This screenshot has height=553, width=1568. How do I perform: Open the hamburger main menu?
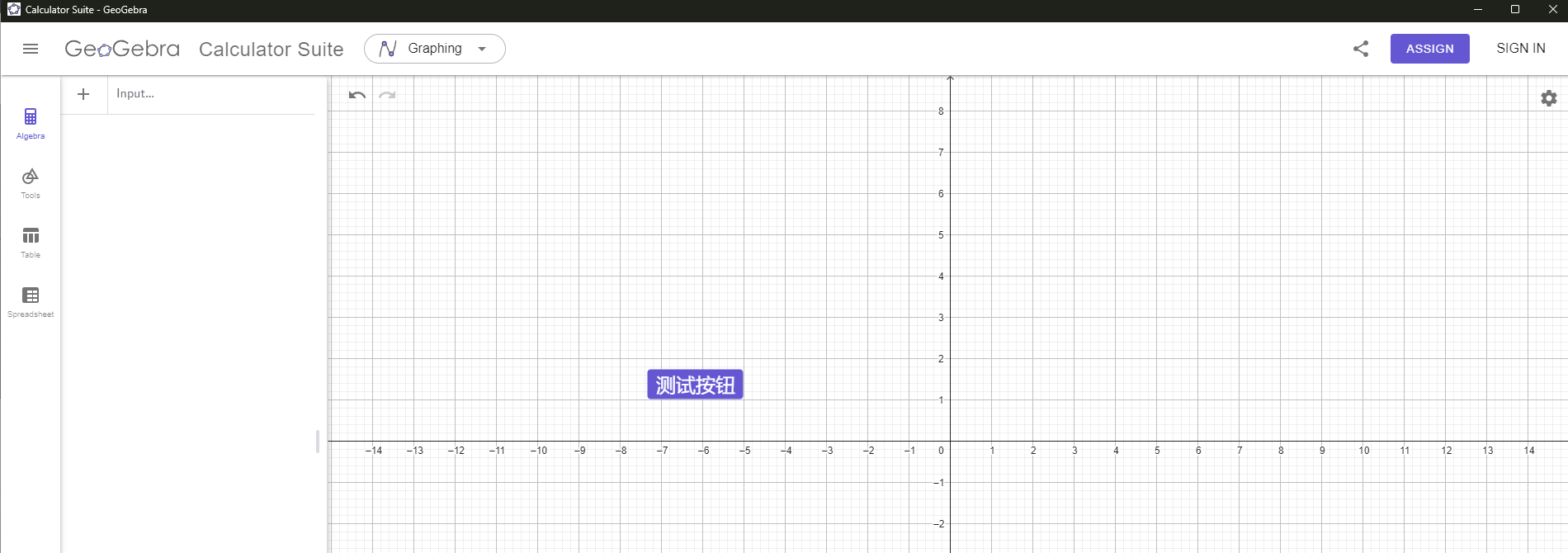31,49
